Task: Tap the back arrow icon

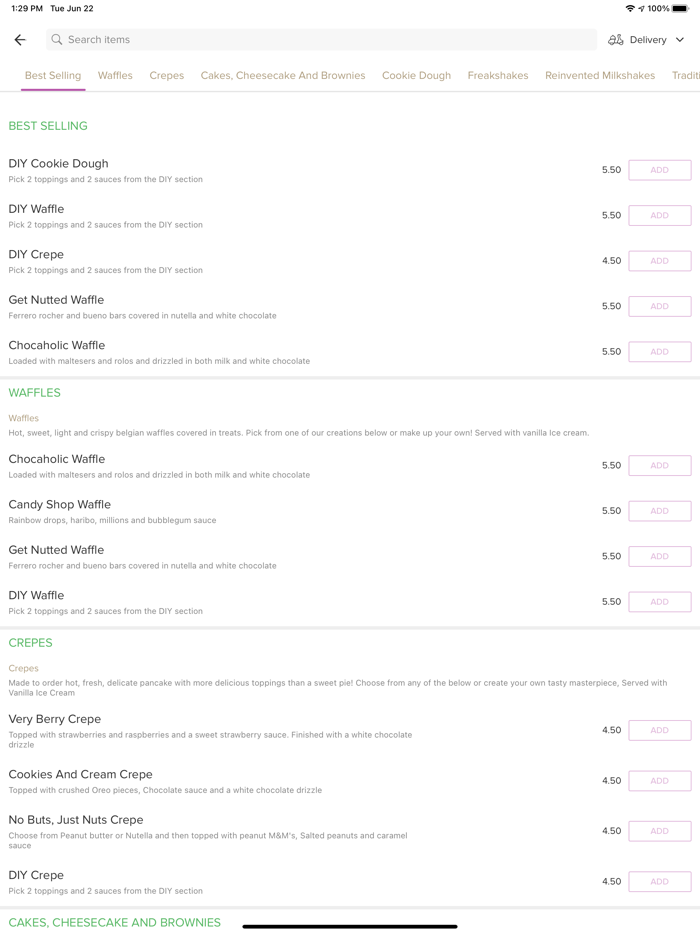Action: tap(20, 40)
